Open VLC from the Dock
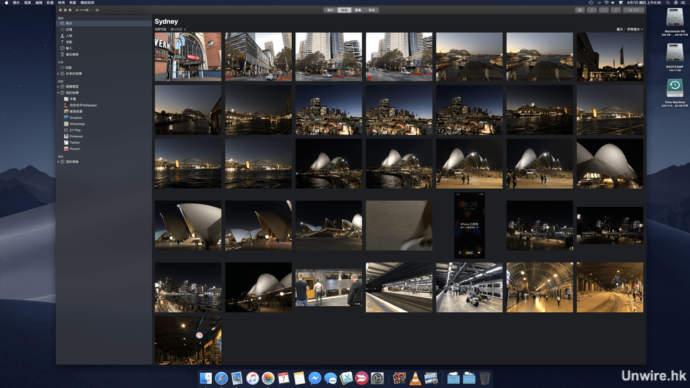Viewport: 690px width, 388px height. tap(415, 378)
